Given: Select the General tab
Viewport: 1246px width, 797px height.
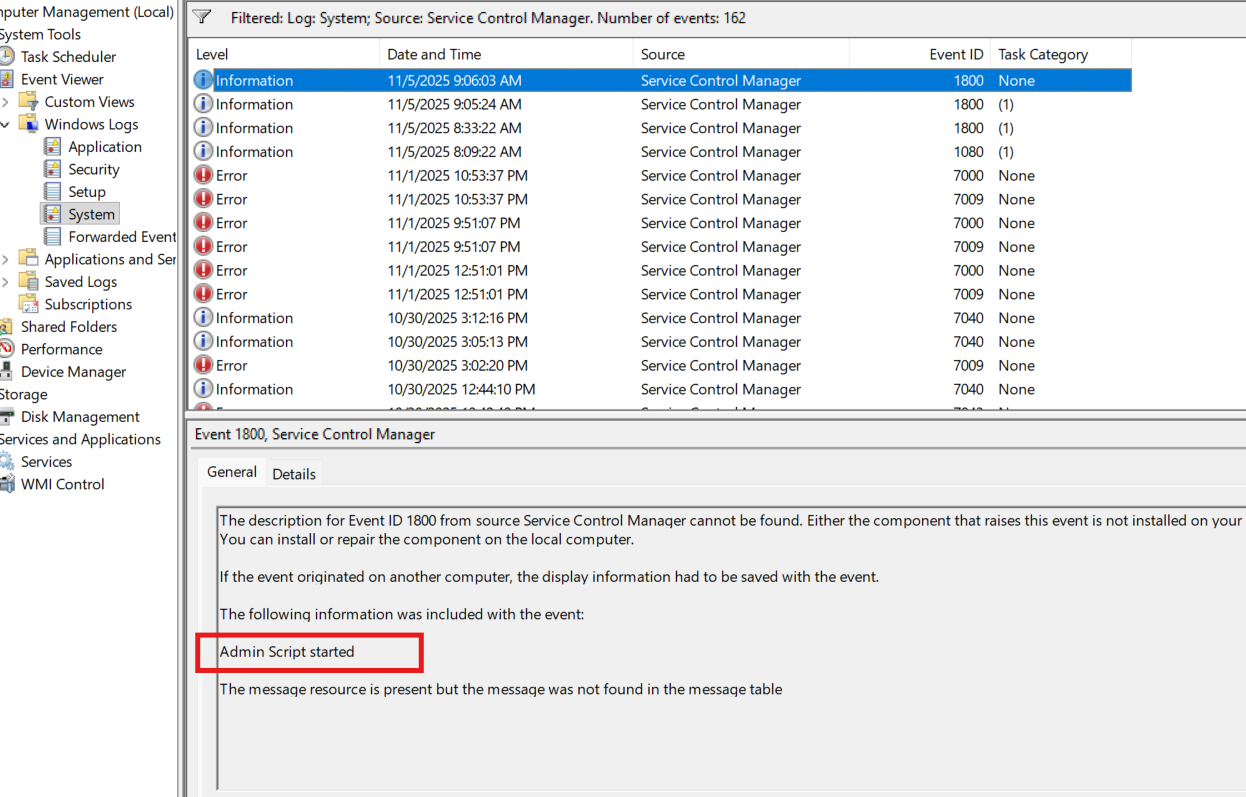Looking at the screenshot, I should [232, 472].
